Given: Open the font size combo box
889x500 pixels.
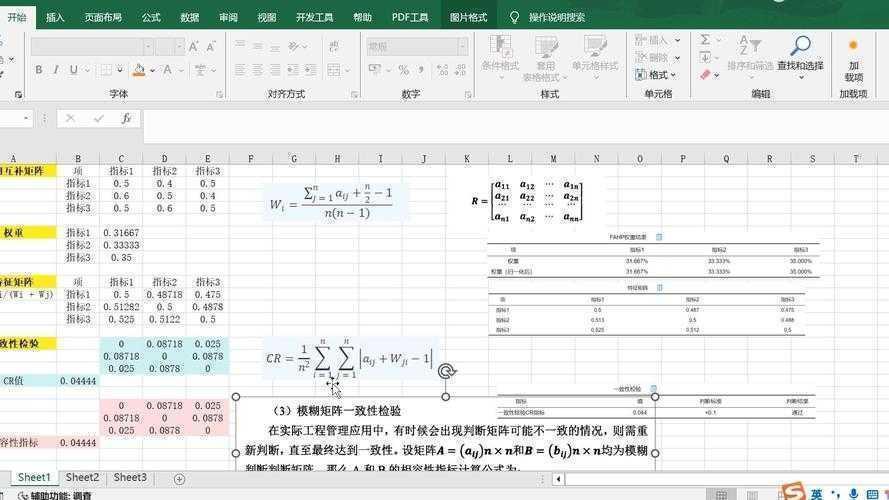Looking at the screenshot, I should click(x=170, y=46).
